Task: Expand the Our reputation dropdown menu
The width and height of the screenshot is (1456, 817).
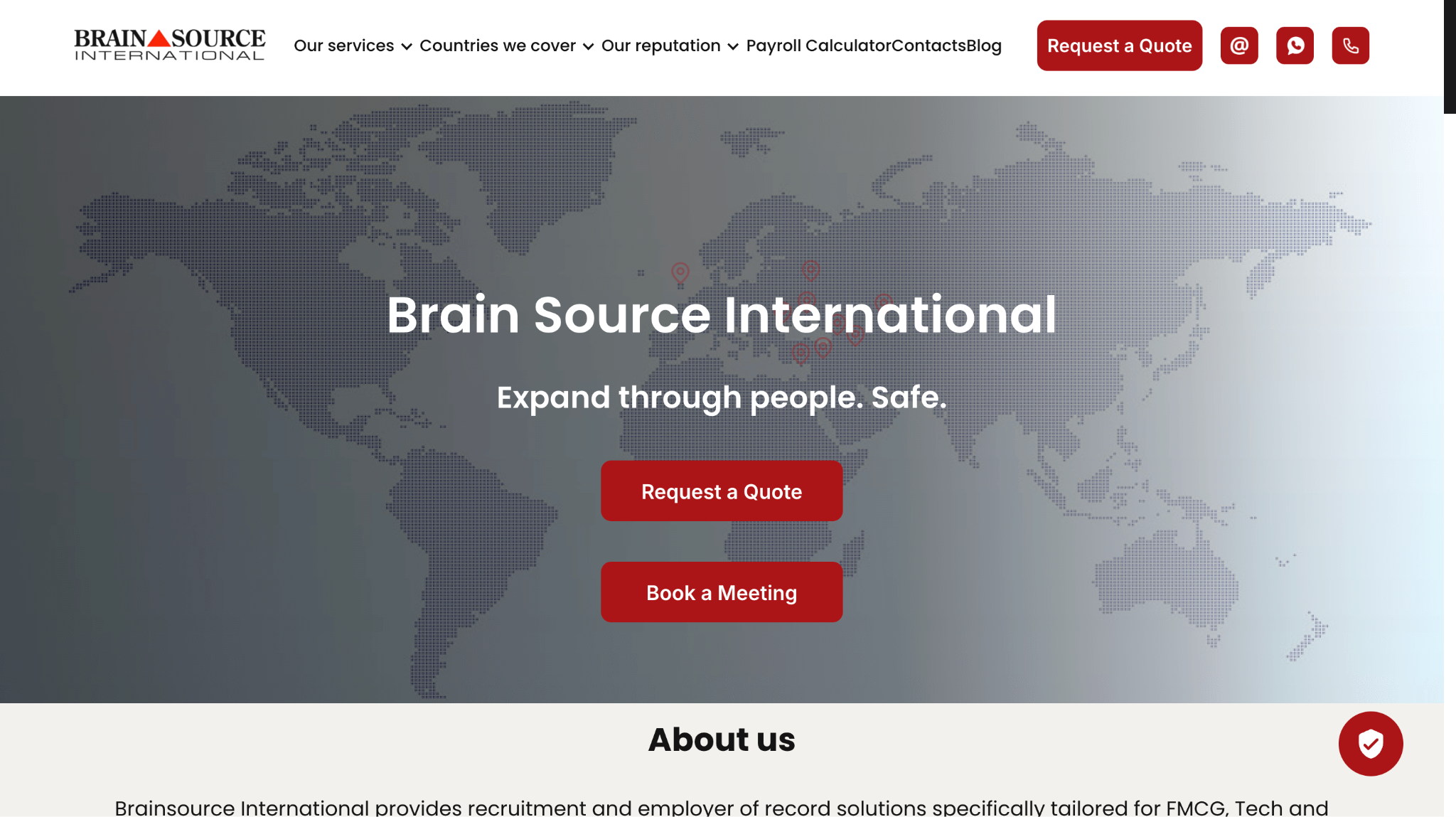Action: coord(670,46)
